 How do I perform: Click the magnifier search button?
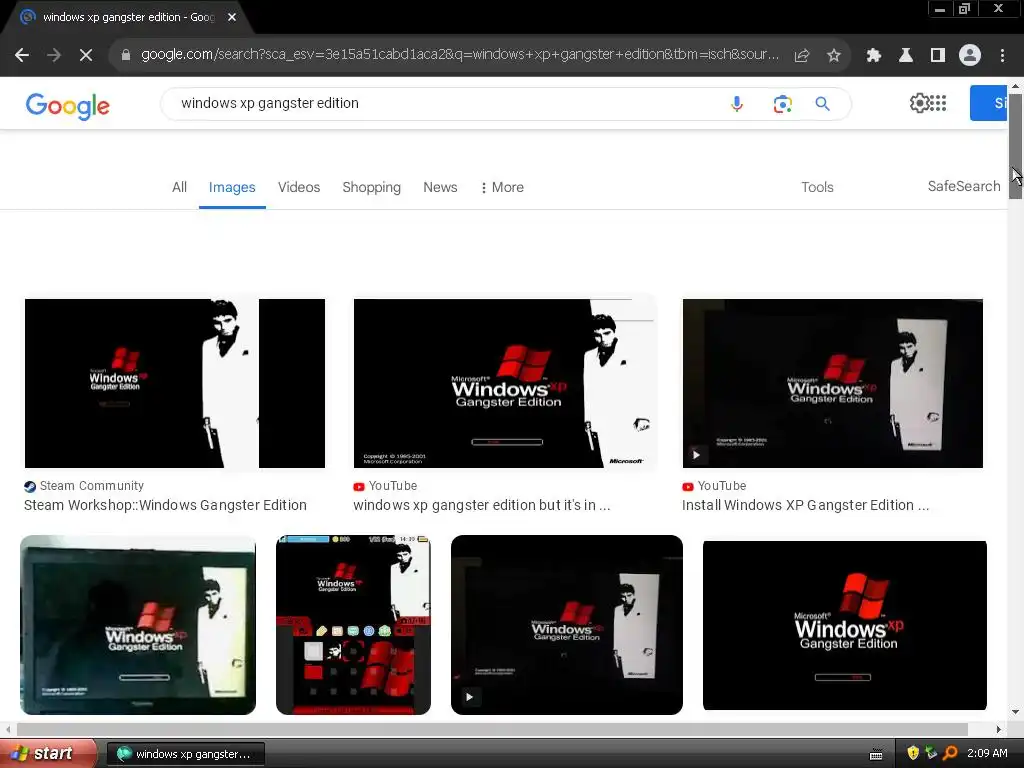pyautogui.click(x=822, y=104)
